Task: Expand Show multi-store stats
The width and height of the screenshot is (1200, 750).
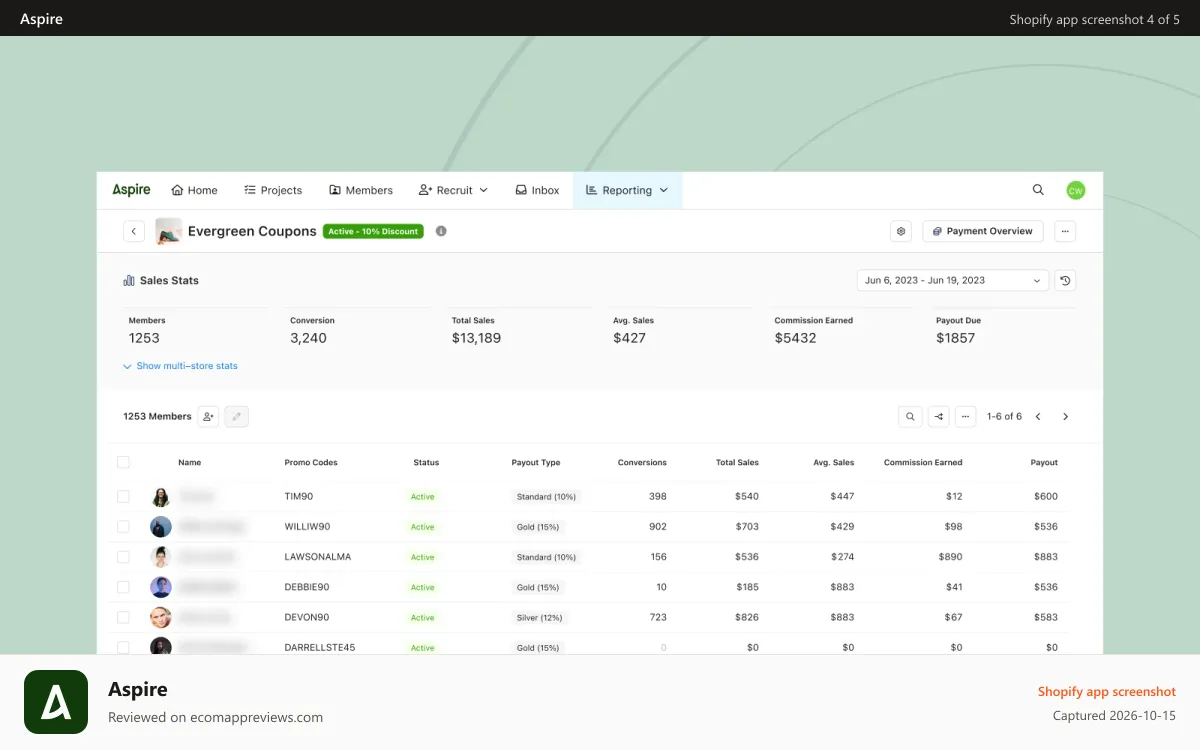Action: (180, 366)
